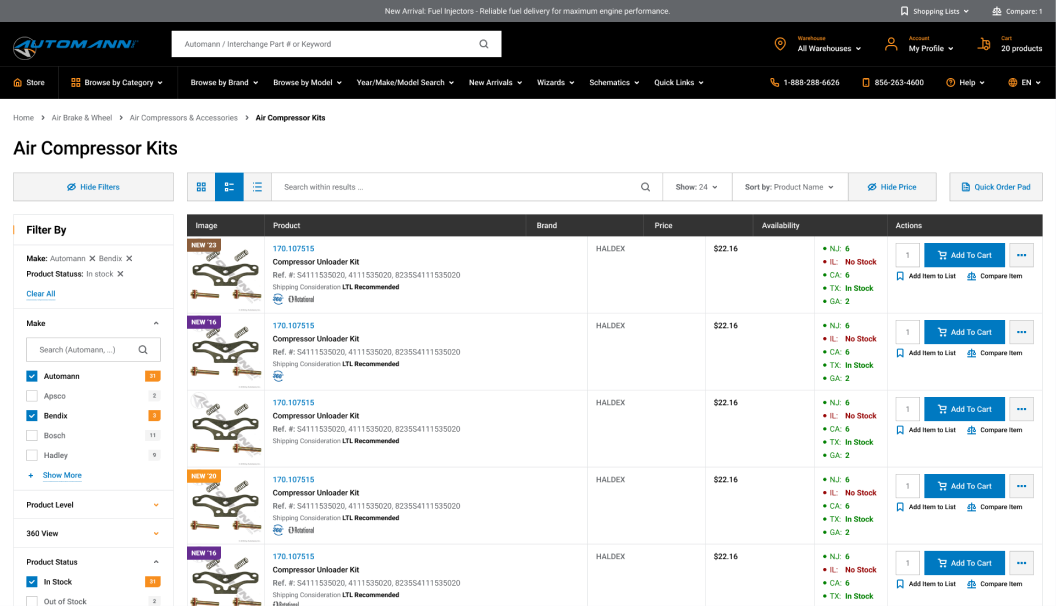Viewport: 1056px width, 606px height.
Task: Click Add Item to List for first product
Action: (926, 276)
